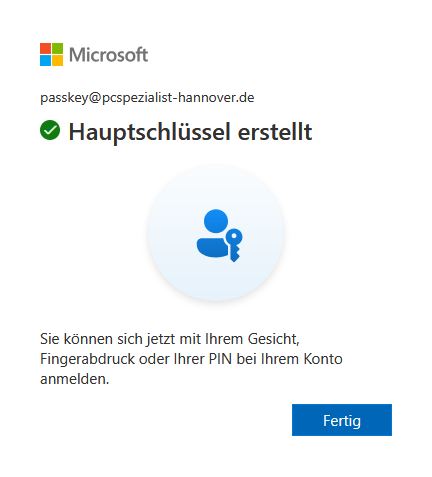Click the word erstellt in heading
Viewport: 432px width, 477px height.
[275, 131]
